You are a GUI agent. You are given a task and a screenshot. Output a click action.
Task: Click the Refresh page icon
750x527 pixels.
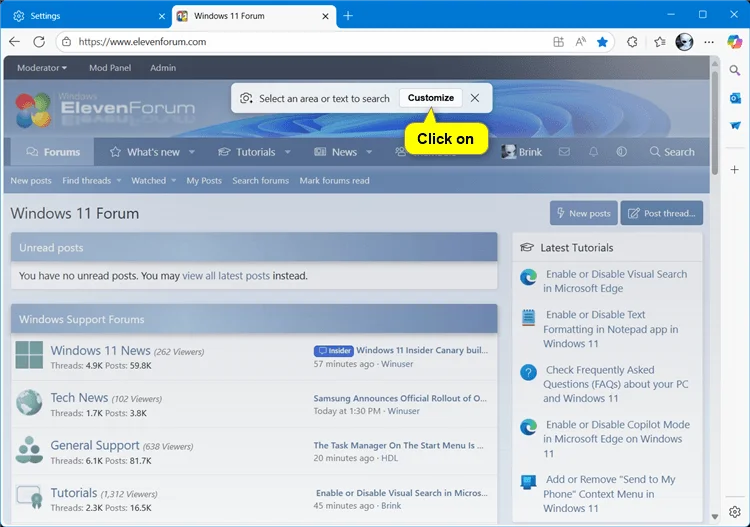39,42
